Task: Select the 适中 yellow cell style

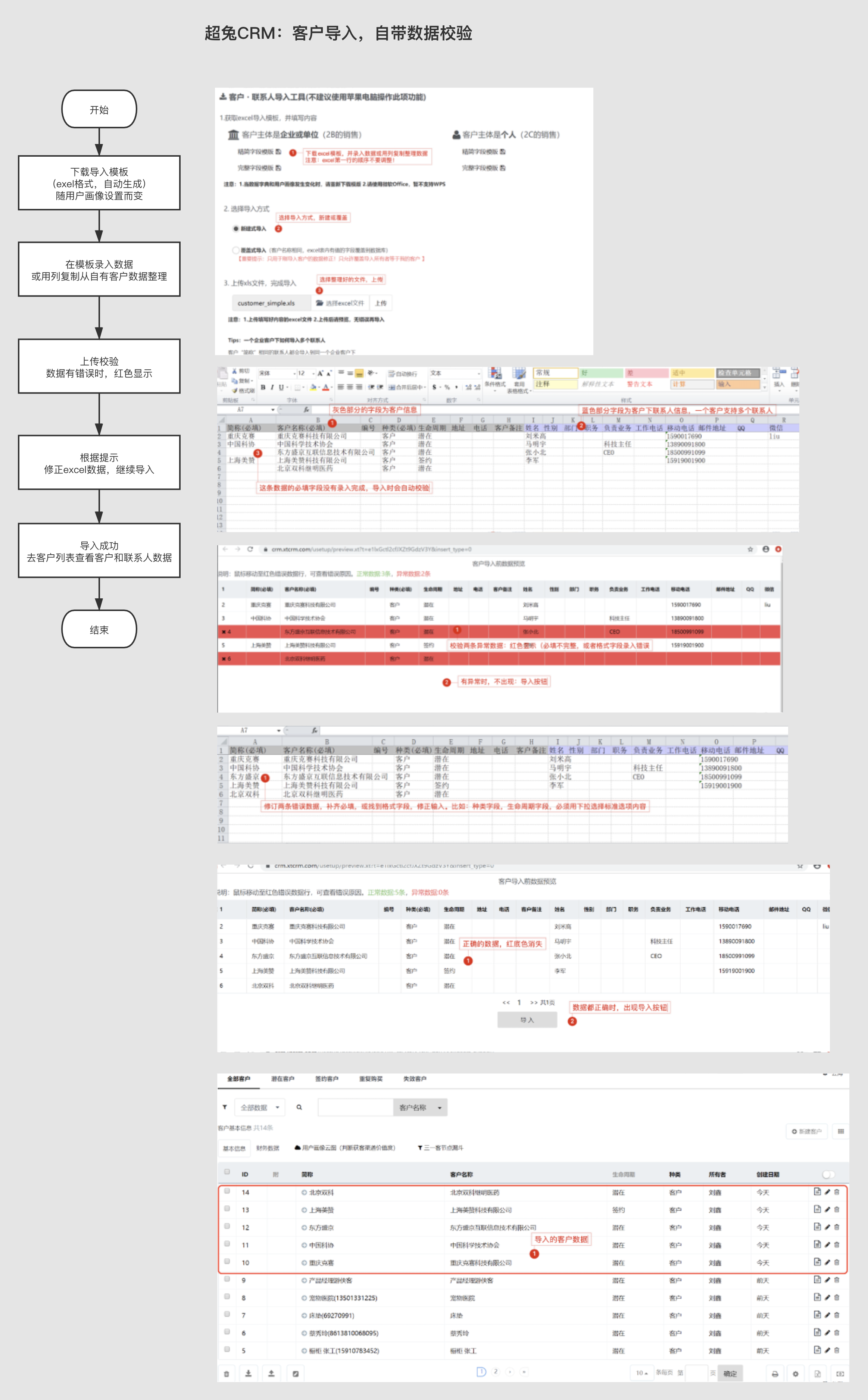Action: point(692,373)
